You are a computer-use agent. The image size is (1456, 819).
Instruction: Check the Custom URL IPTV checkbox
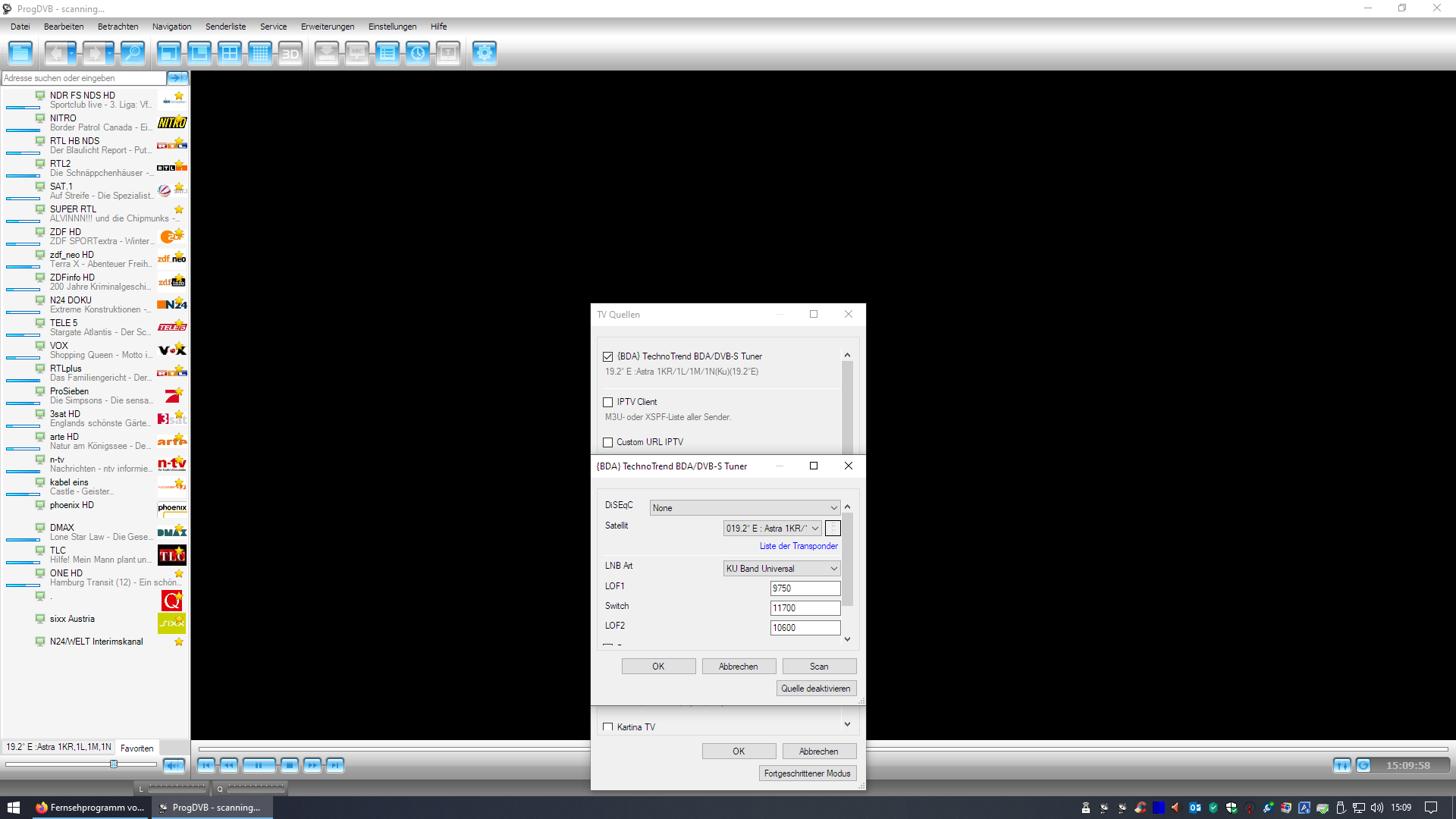click(x=607, y=442)
